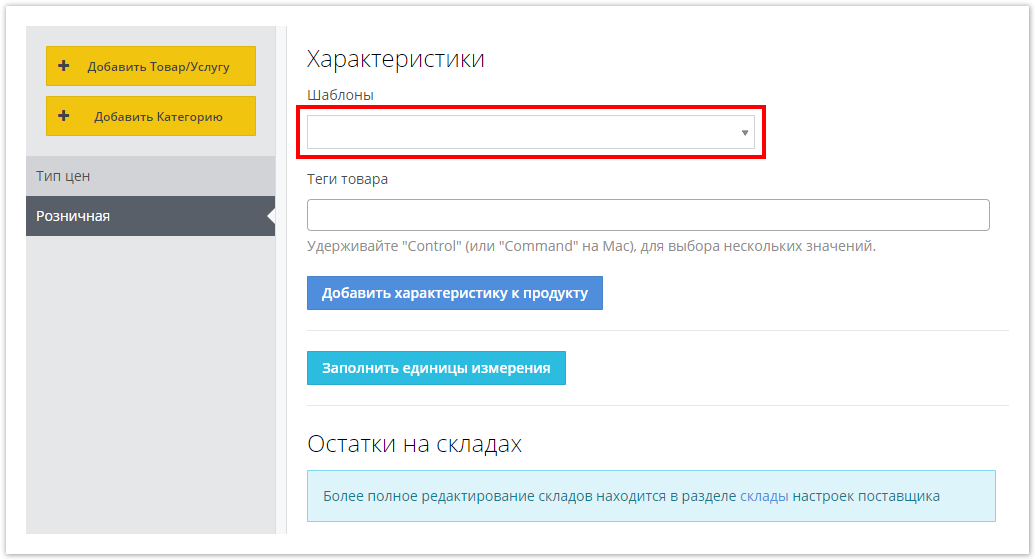This screenshot has width=1035, height=560.
Task: Click the plus icon on Добавить Категорию
Action: 63,116
